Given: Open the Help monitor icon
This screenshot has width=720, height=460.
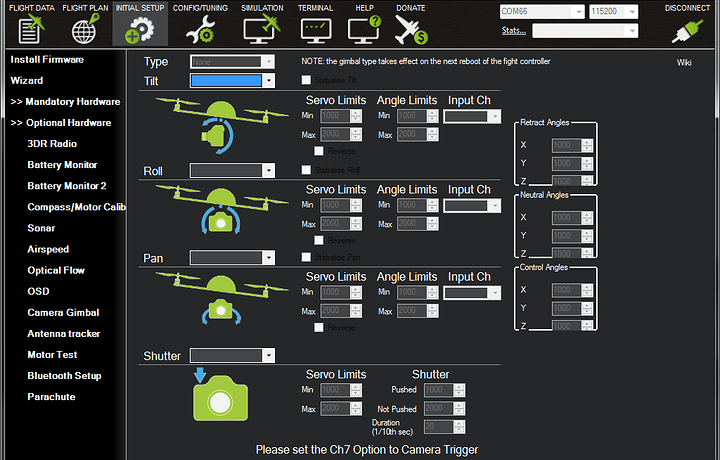Looking at the screenshot, I should coord(365,29).
